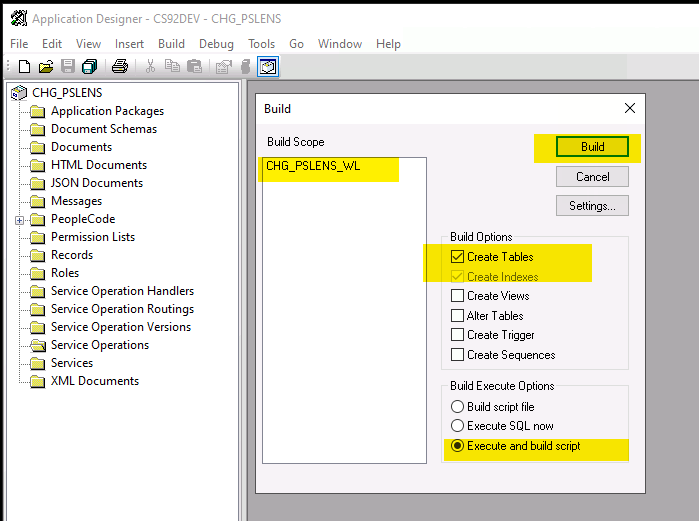Screen dimensions: 699x521
Task: Check the Create Sequences option
Action: click(x=457, y=355)
